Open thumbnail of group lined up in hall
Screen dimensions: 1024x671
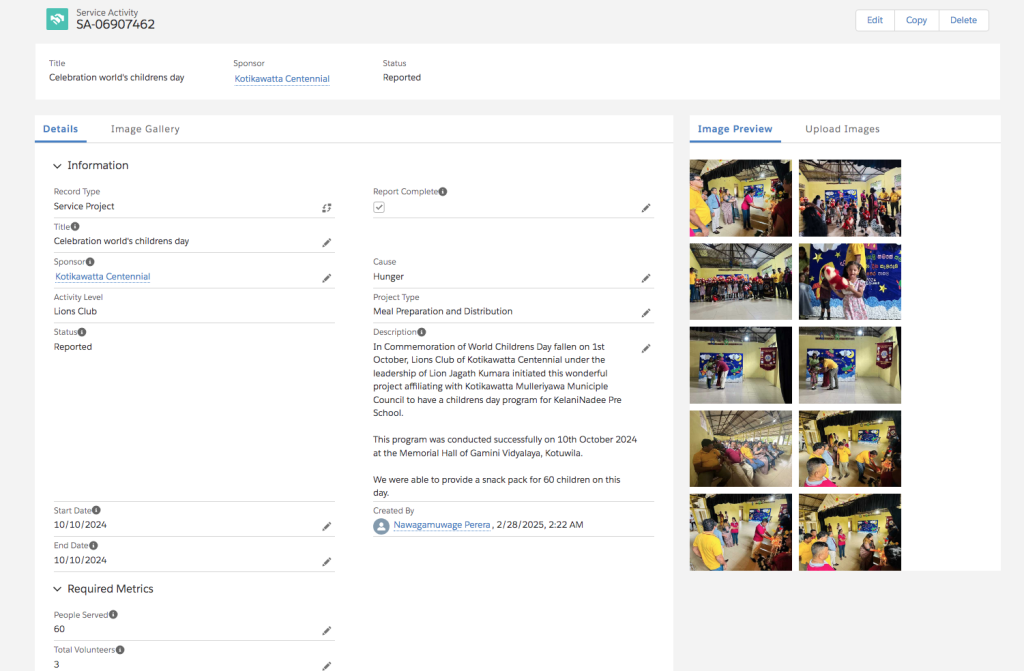[741, 282]
